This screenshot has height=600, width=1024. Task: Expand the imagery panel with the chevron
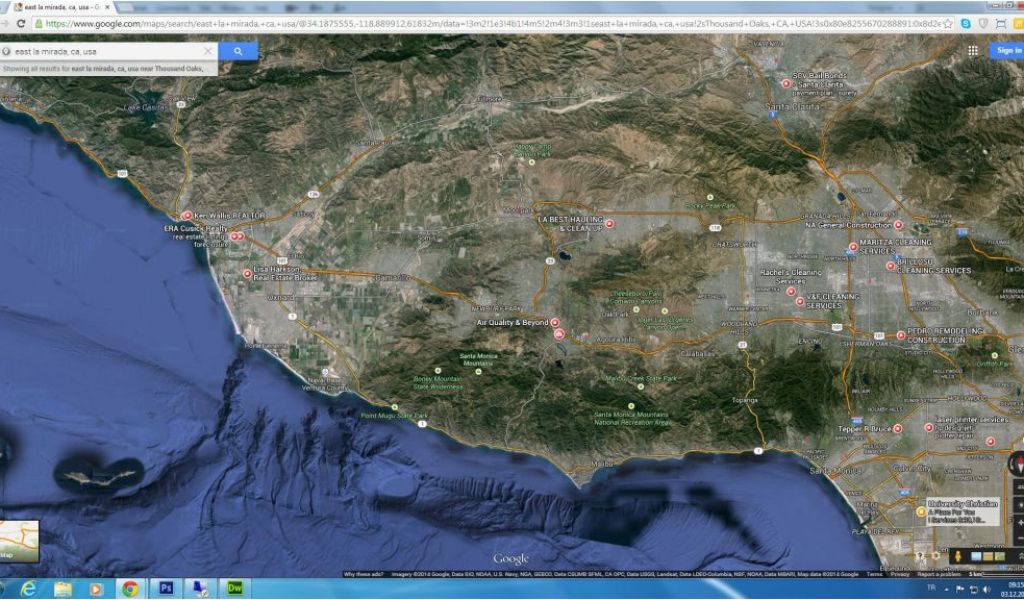1020,556
